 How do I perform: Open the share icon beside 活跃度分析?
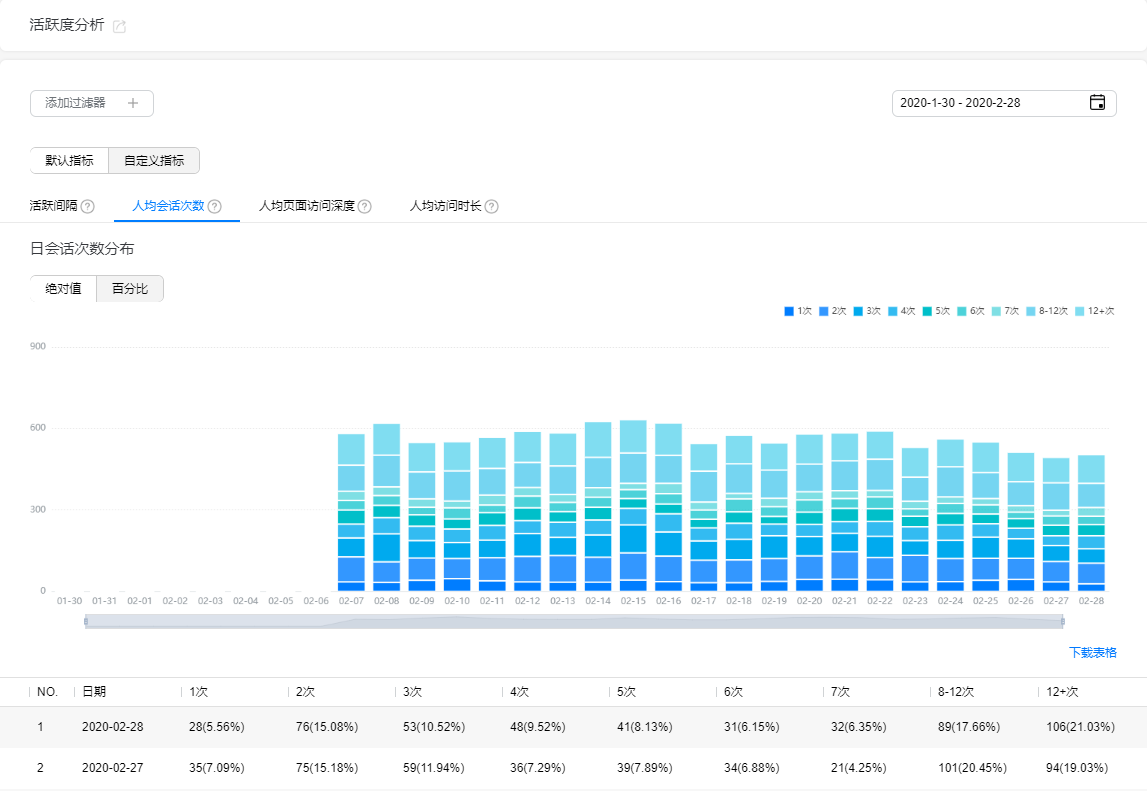pyautogui.click(x=119, y=26)
